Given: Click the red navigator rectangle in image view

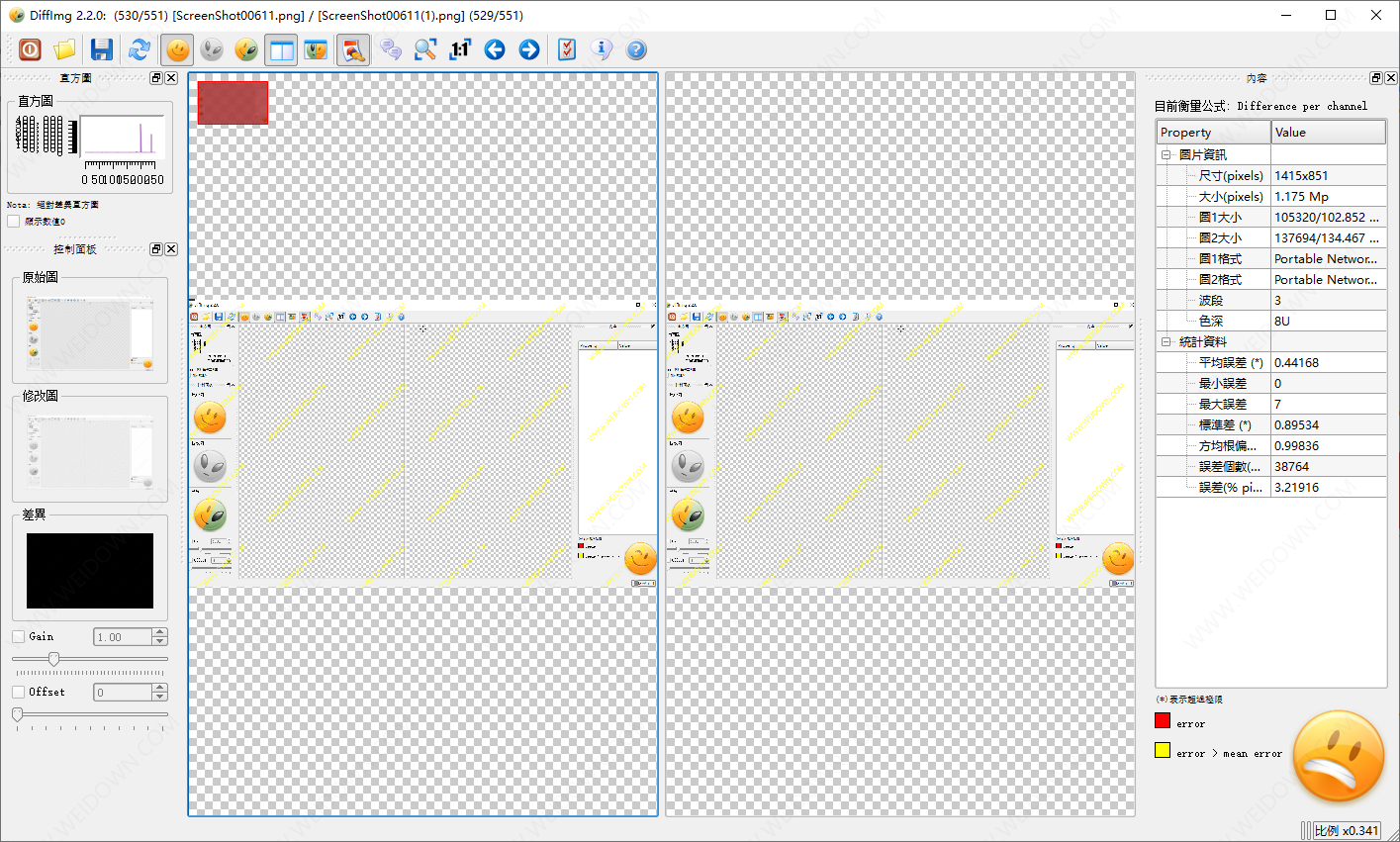Looking at the screenshot, I should 233,103.
